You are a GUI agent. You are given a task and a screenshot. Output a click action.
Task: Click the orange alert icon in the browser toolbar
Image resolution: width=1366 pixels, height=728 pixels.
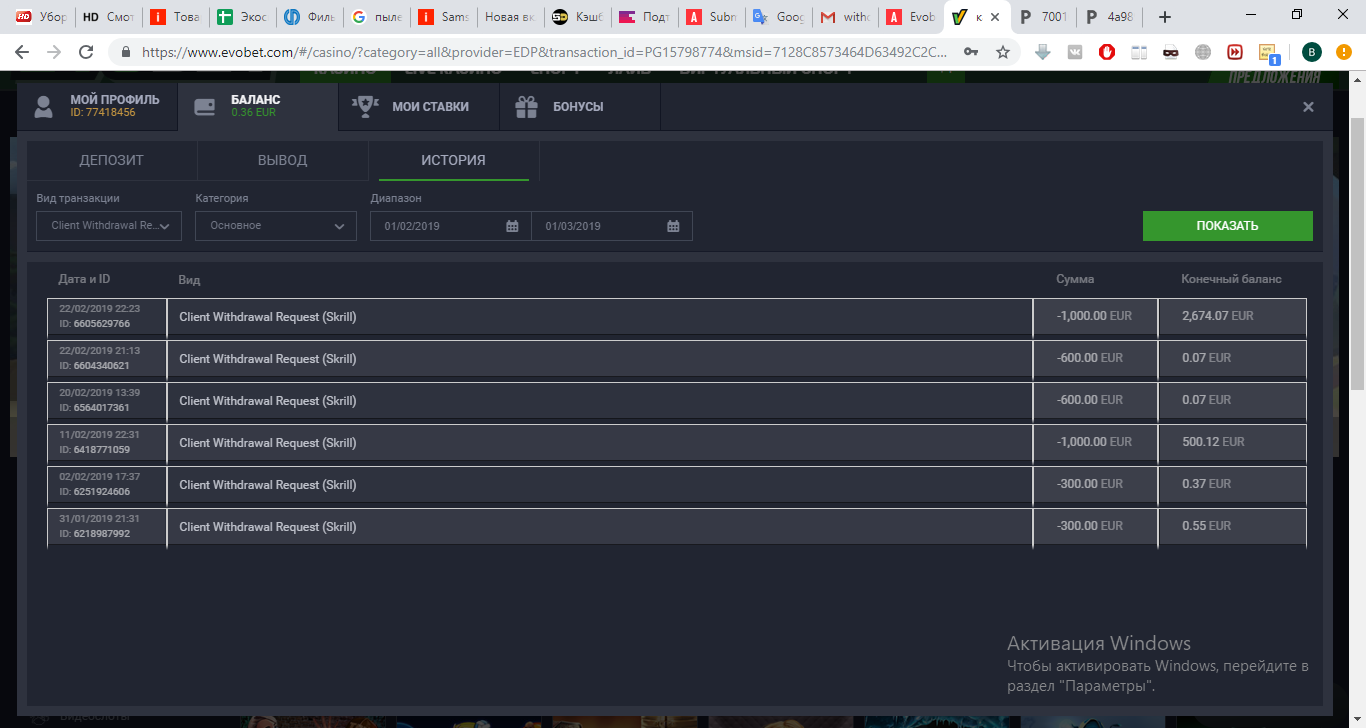[1344, 52]
